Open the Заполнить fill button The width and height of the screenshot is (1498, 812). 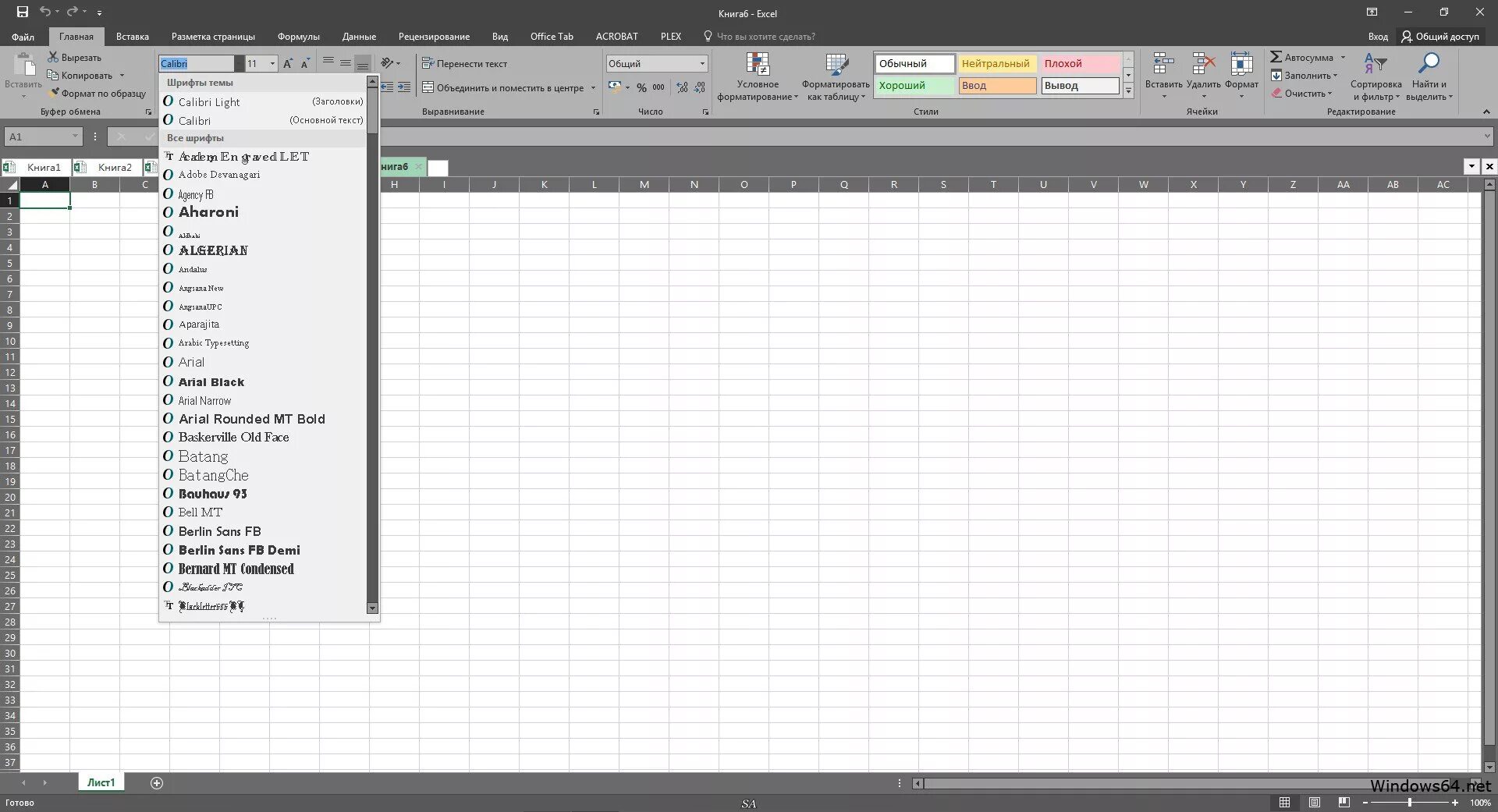click(1304, 76)
